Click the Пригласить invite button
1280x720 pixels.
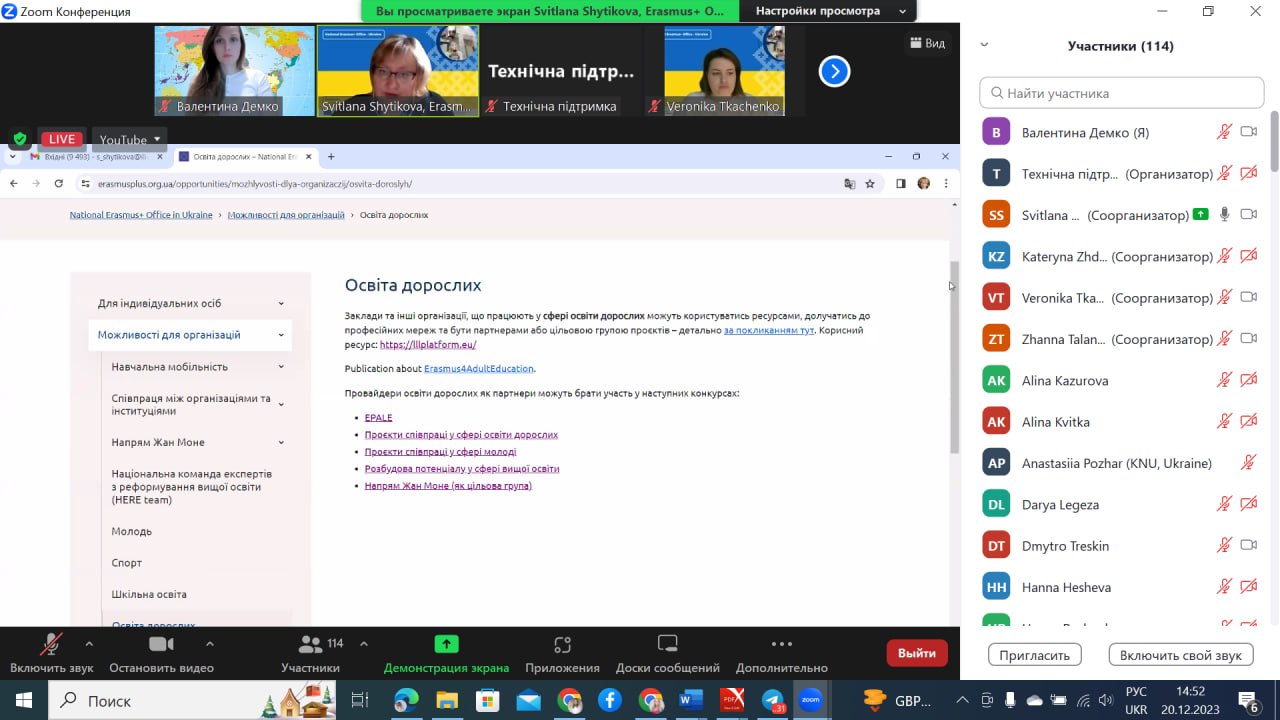(x=1035, y=655)
